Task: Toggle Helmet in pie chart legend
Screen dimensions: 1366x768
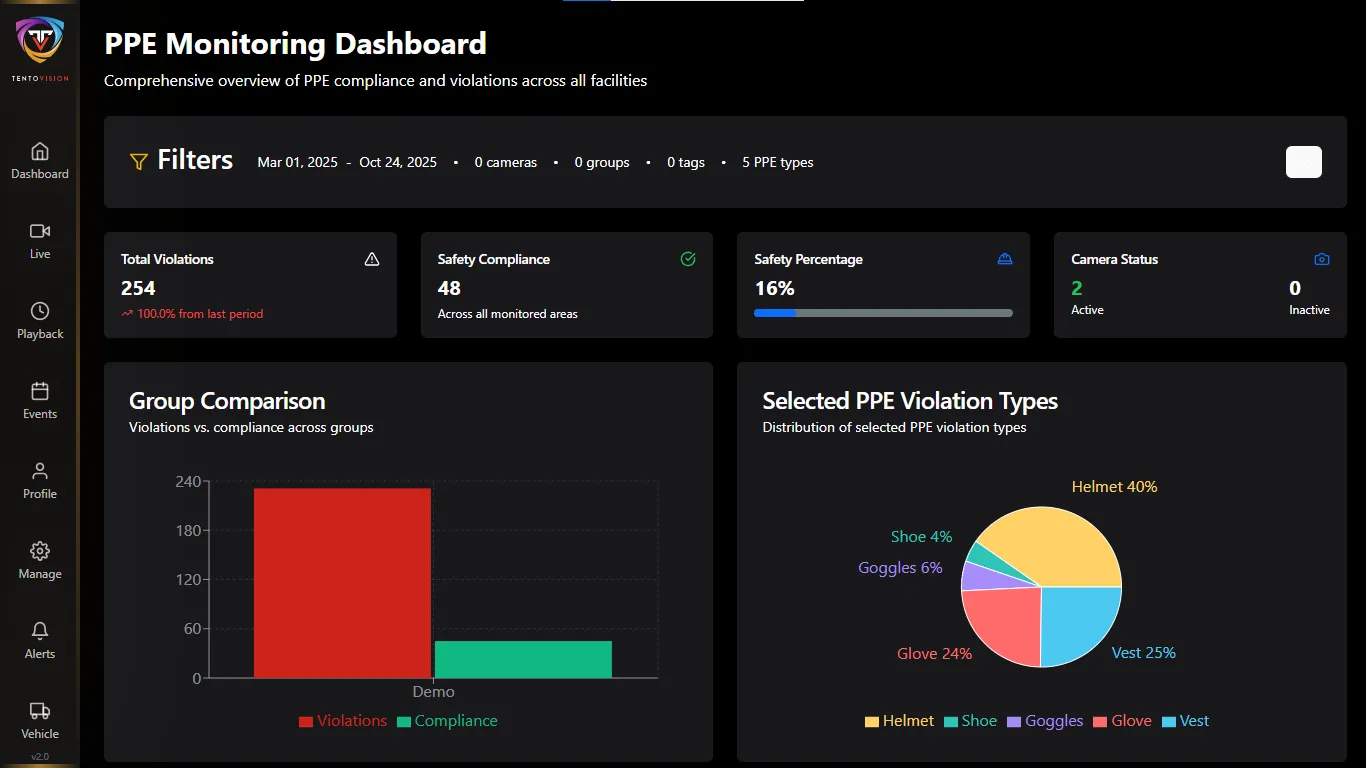Action: [898, 721]
